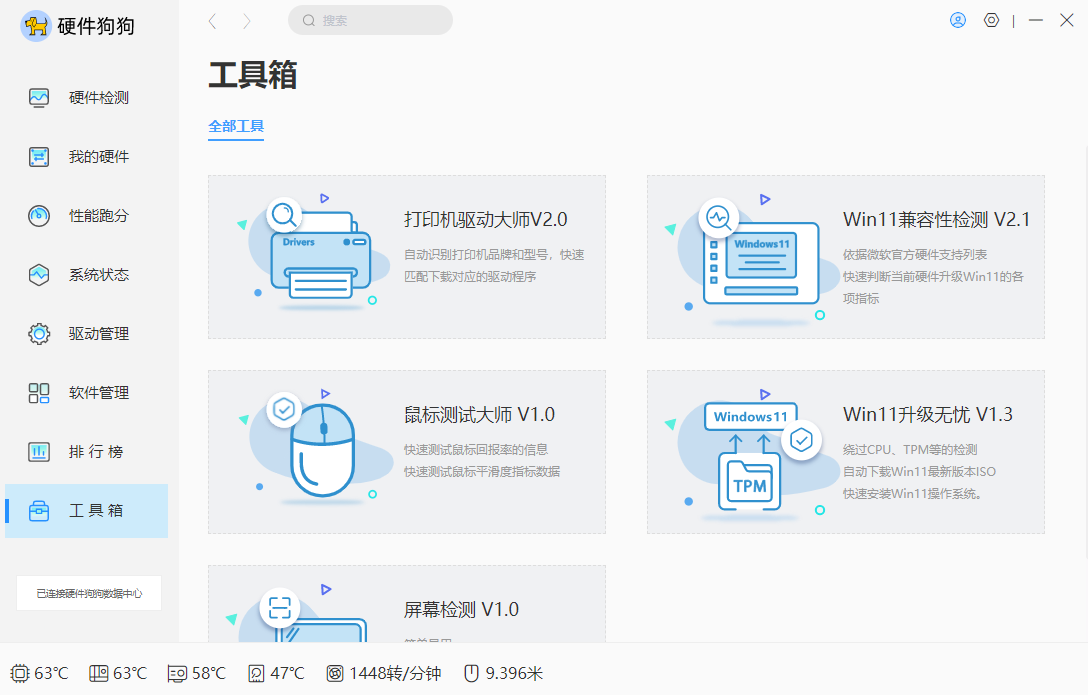Open 软件管理 grid icon

[x=39, y=393]
